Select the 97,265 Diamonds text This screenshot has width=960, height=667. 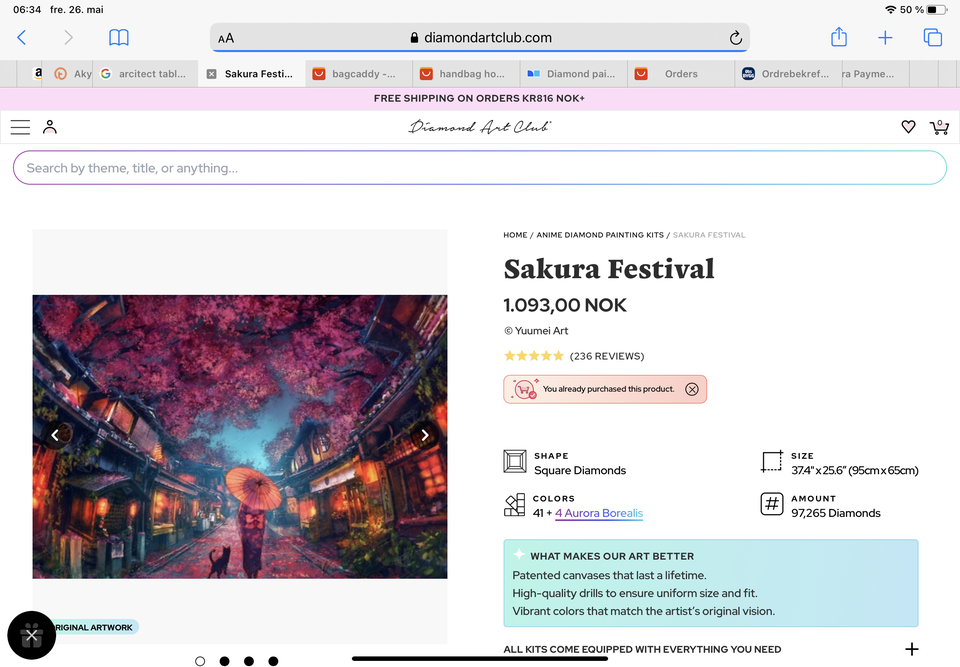point(836,513)
